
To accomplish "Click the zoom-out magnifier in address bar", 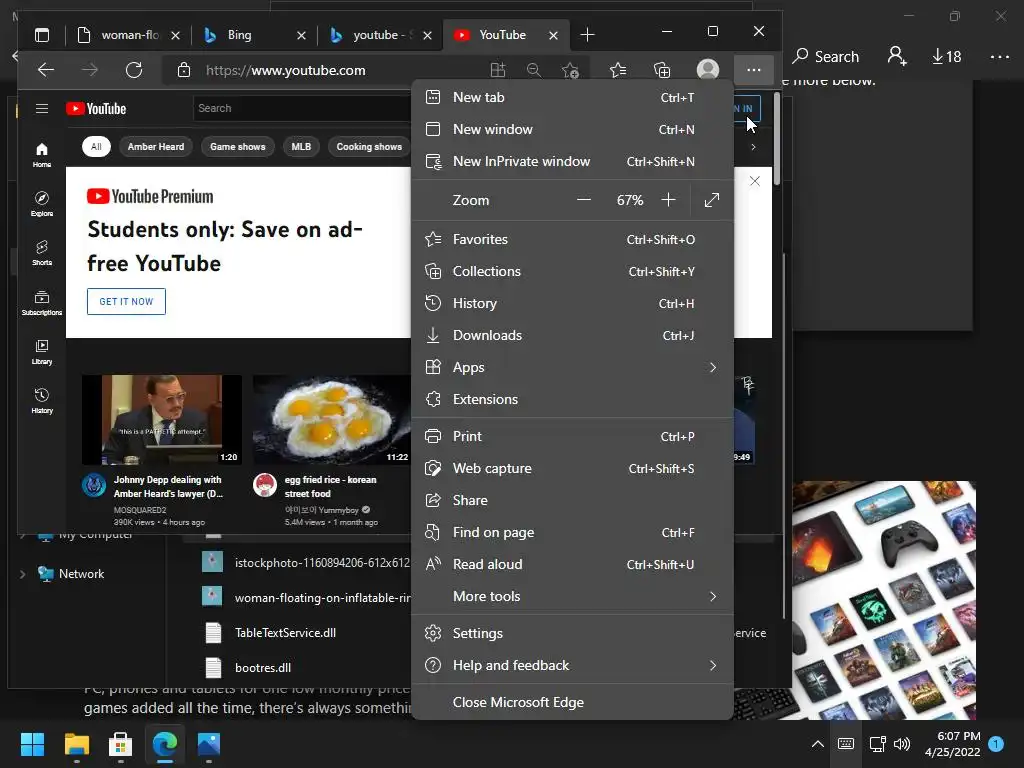I will [x=534, y=70].
